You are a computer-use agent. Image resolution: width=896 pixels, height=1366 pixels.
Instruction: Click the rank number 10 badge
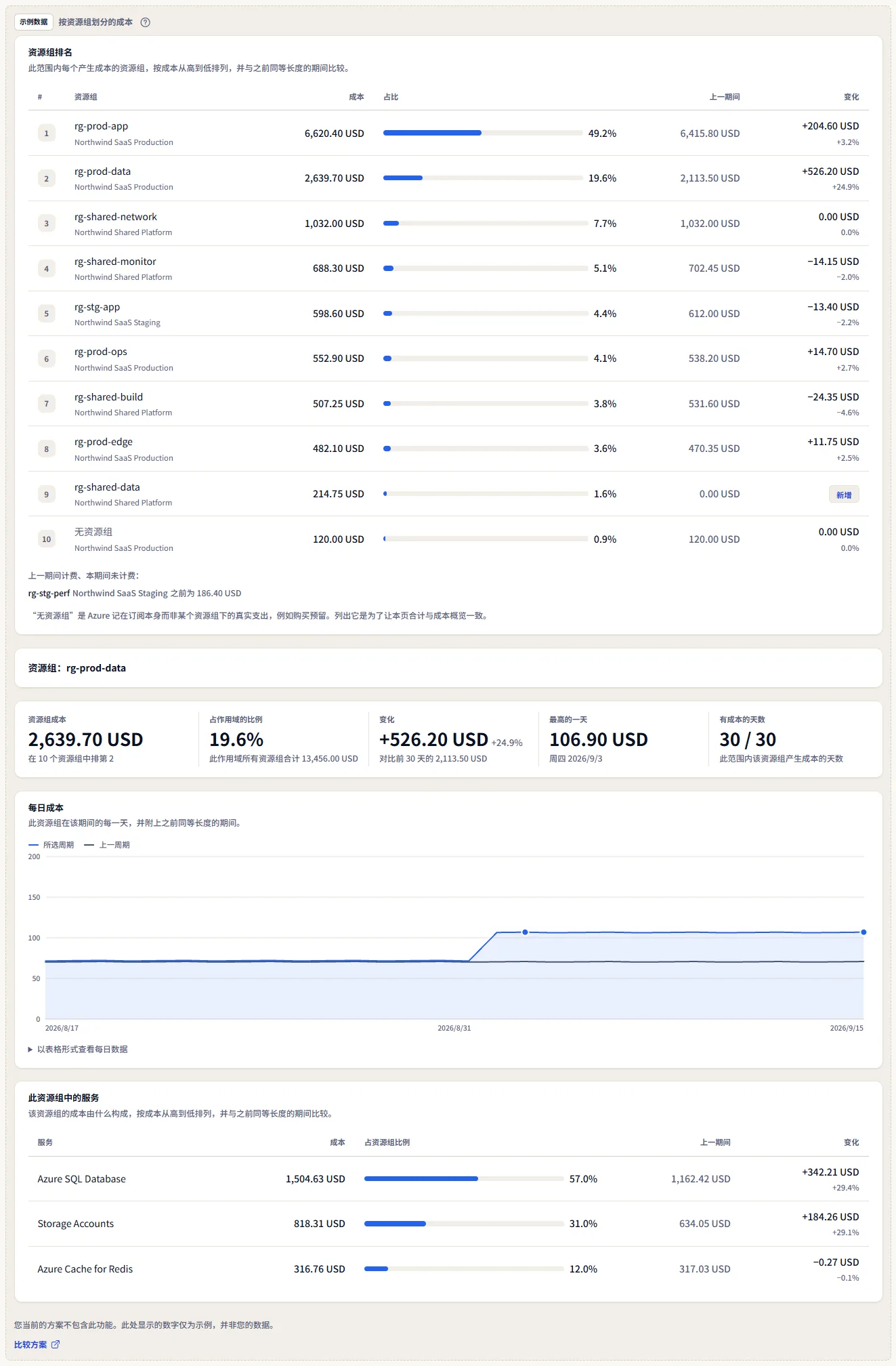point(47,539)
